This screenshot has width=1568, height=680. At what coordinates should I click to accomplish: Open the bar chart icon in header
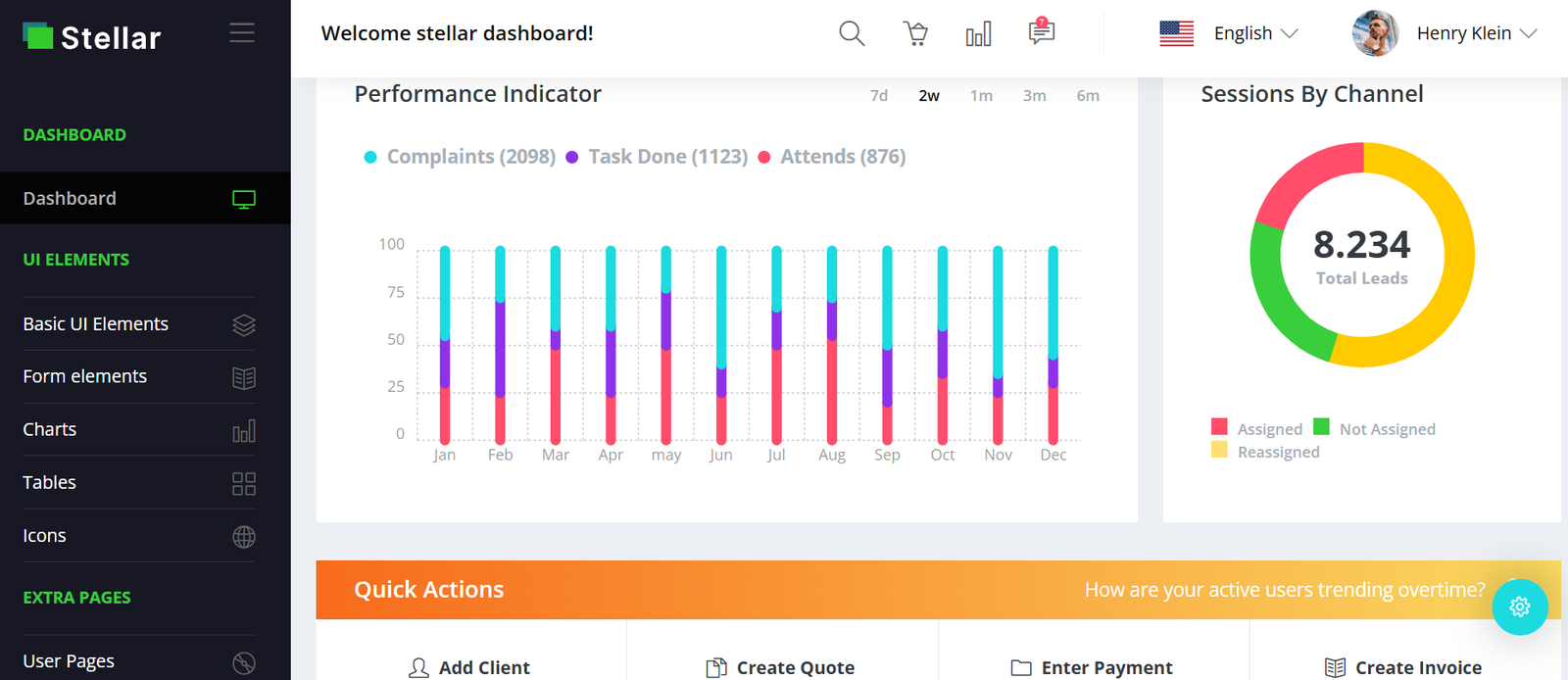(x=978, y=34)
